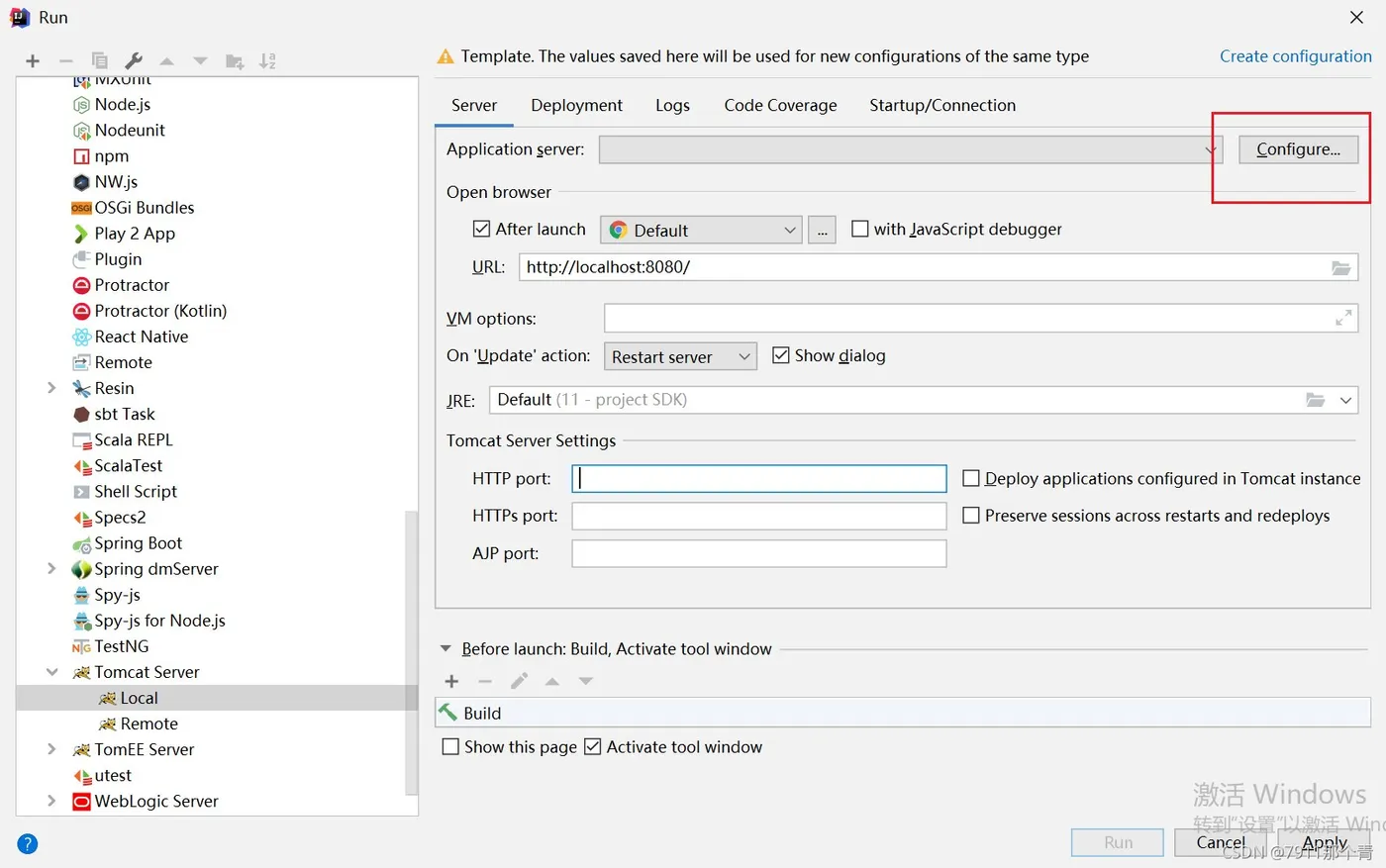Toggle the After launch checkbox
The image size is (1386, 868).
[x=481, y=229]
